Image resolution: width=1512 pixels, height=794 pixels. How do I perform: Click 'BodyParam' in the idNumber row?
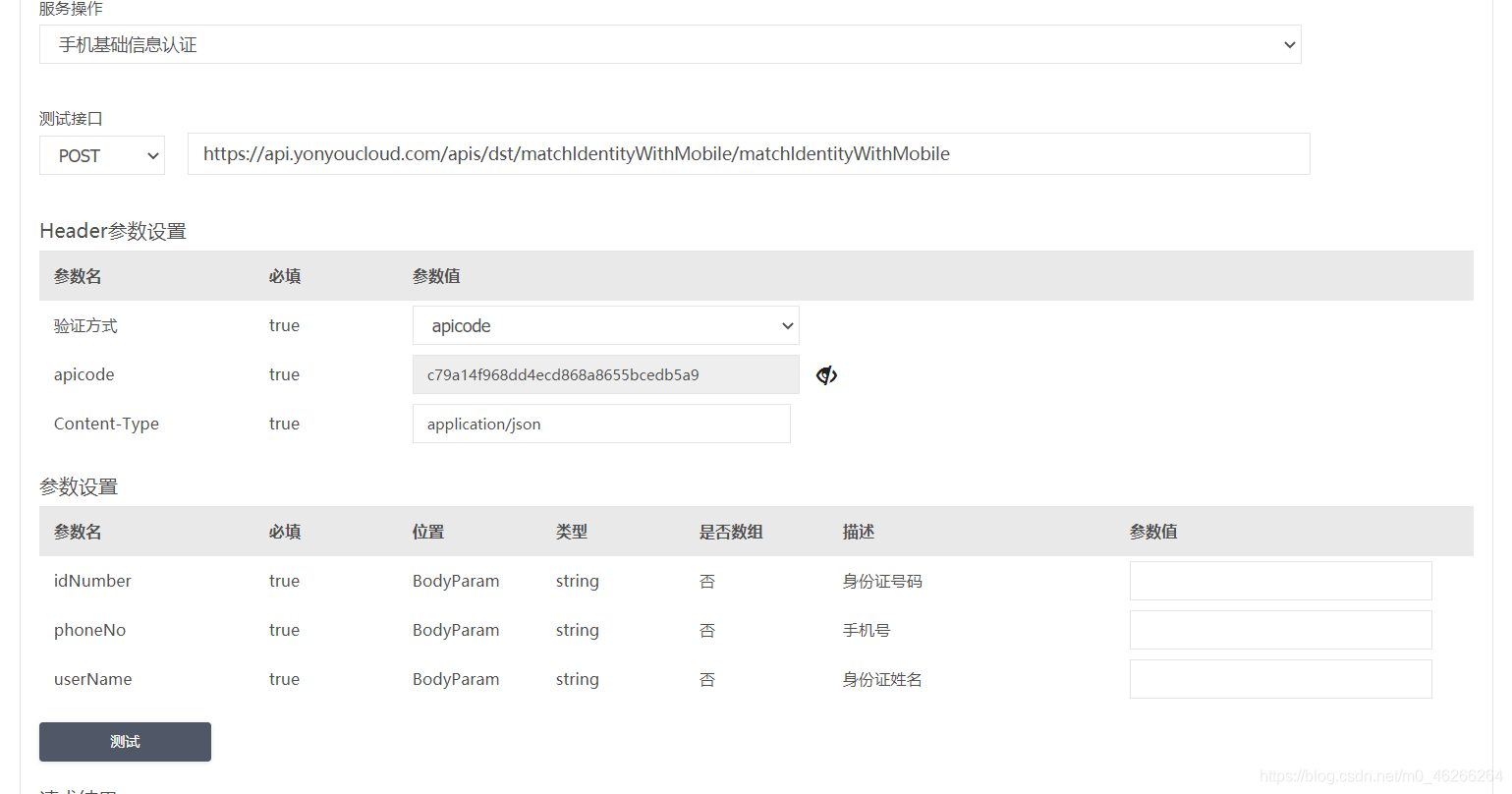coord(456,581)
